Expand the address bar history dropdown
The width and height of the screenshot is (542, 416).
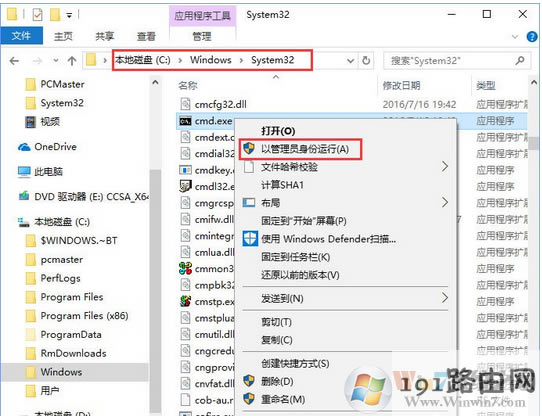pyautogui.click(x=351, y=61)
